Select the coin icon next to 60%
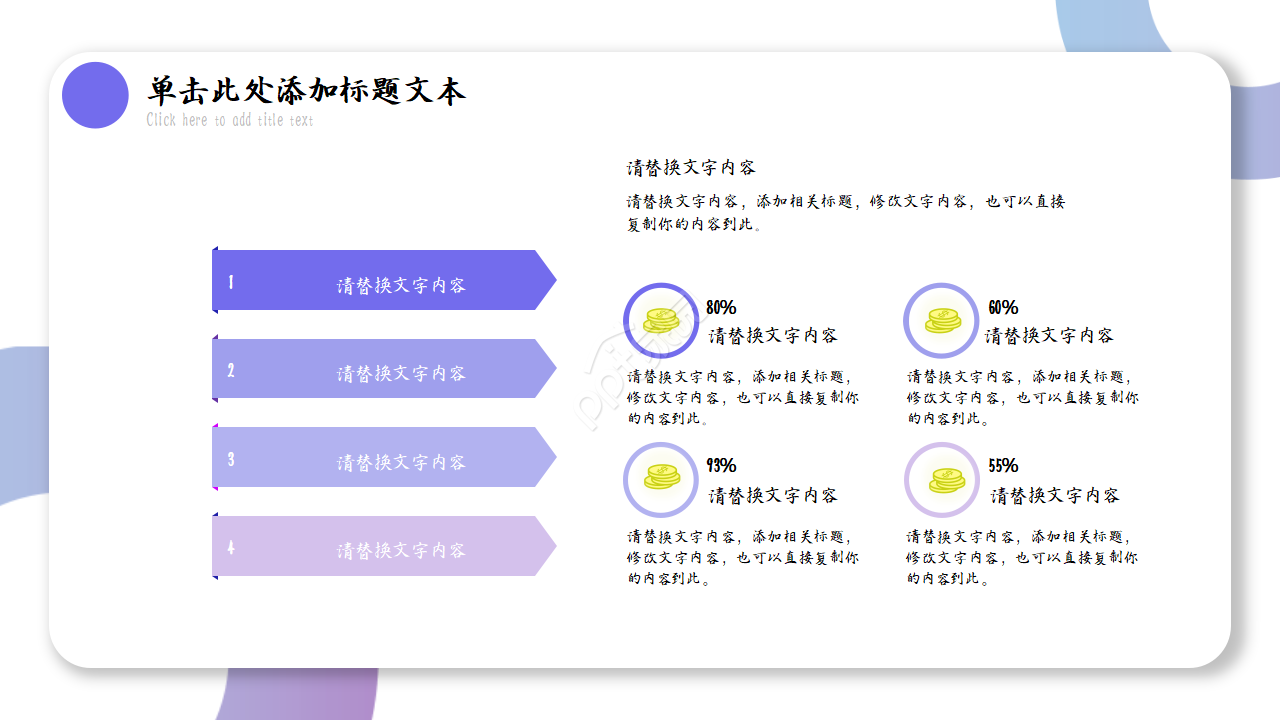 point(942,321)
